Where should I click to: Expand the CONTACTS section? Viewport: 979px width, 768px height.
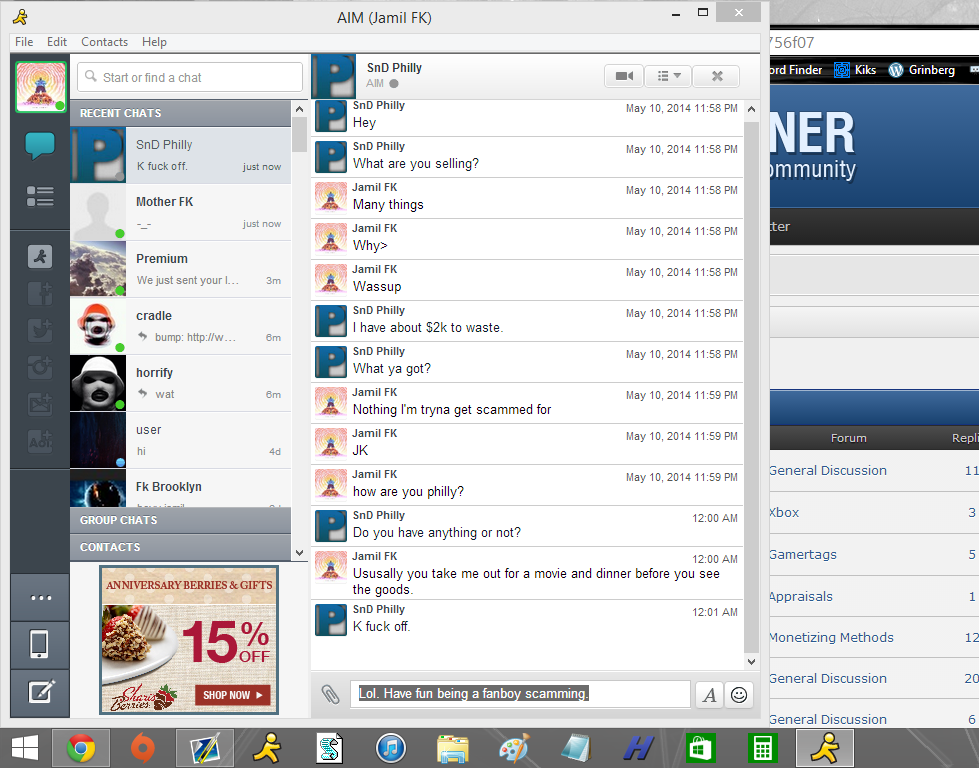pyautogui.click(x=180, y=547)
